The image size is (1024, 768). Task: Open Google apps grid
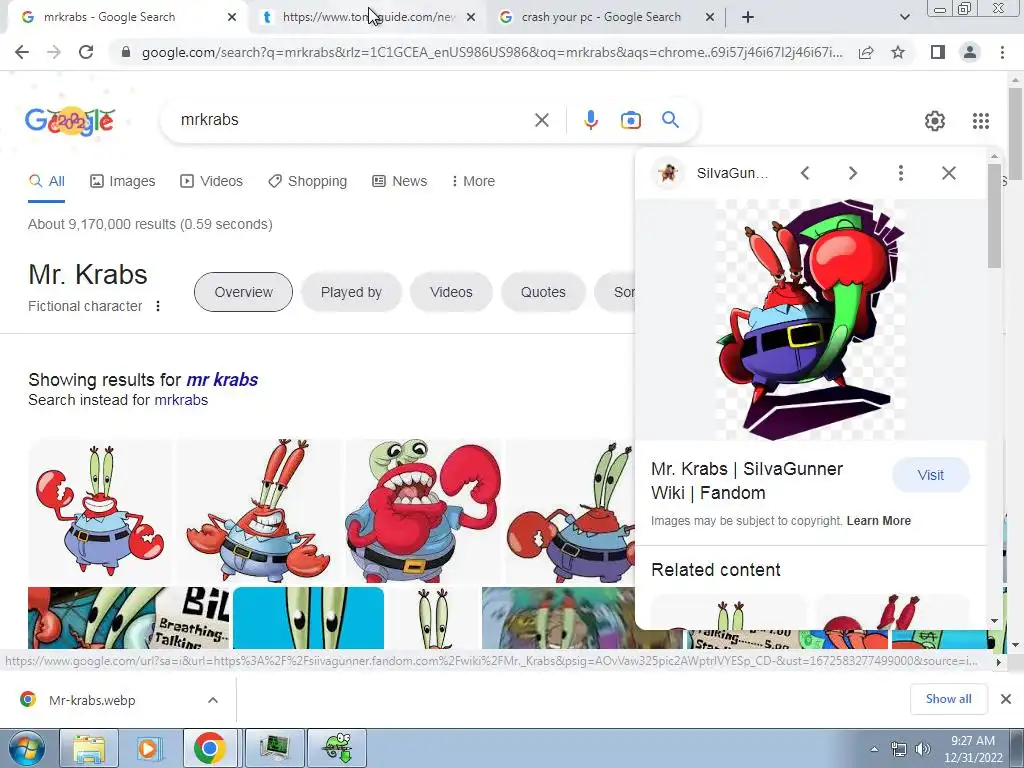tap(980, 121)
